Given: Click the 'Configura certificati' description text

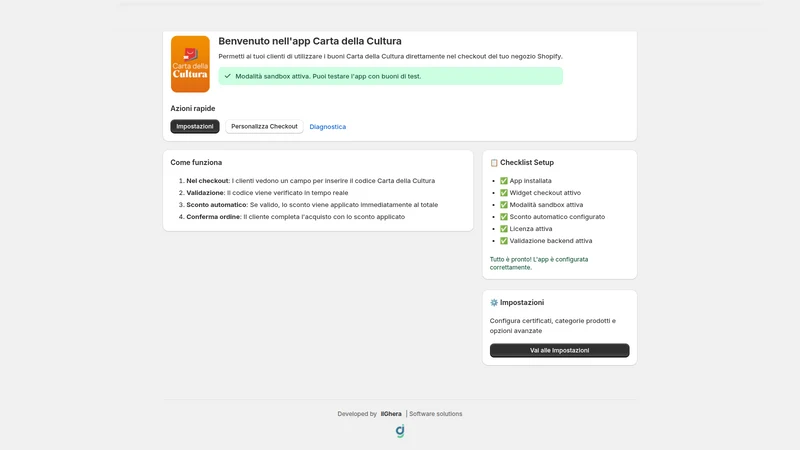Looking at the screenshot, I should pyautogui.click(x=553, y=326).
